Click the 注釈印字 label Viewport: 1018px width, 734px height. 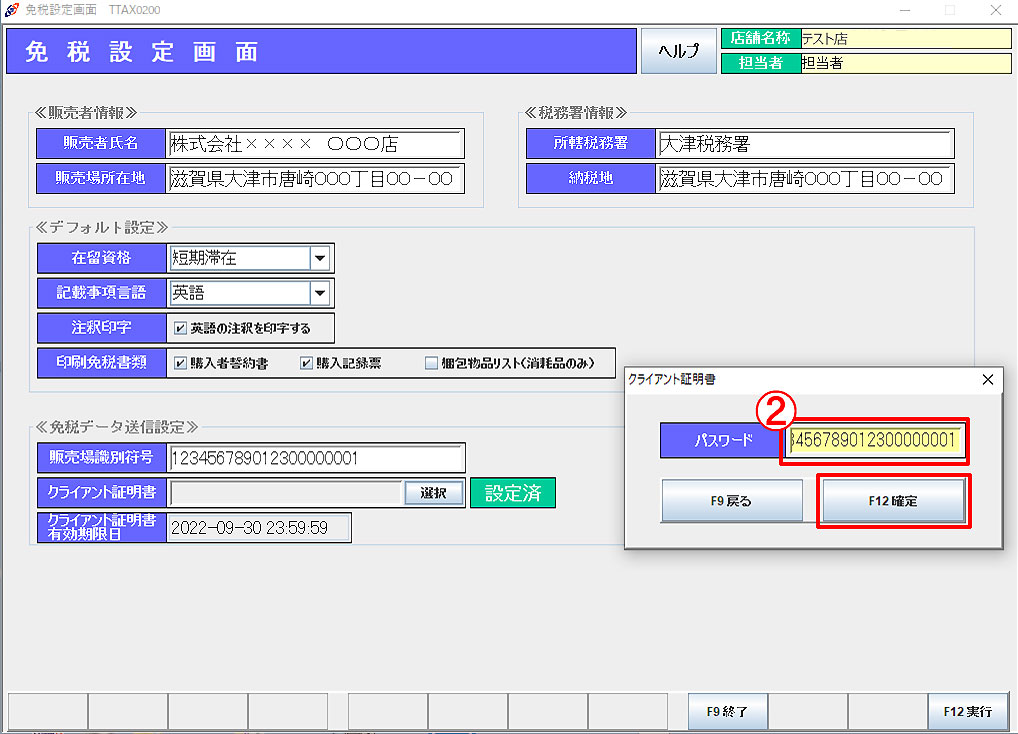[102, 328]
